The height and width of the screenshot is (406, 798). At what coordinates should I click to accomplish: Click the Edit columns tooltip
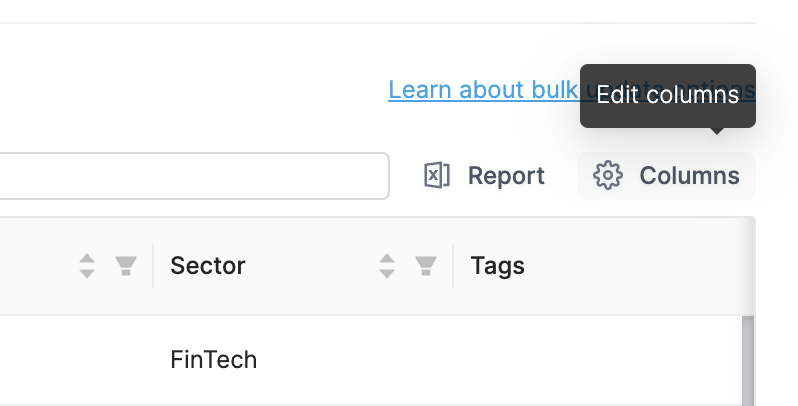[667, 96]
